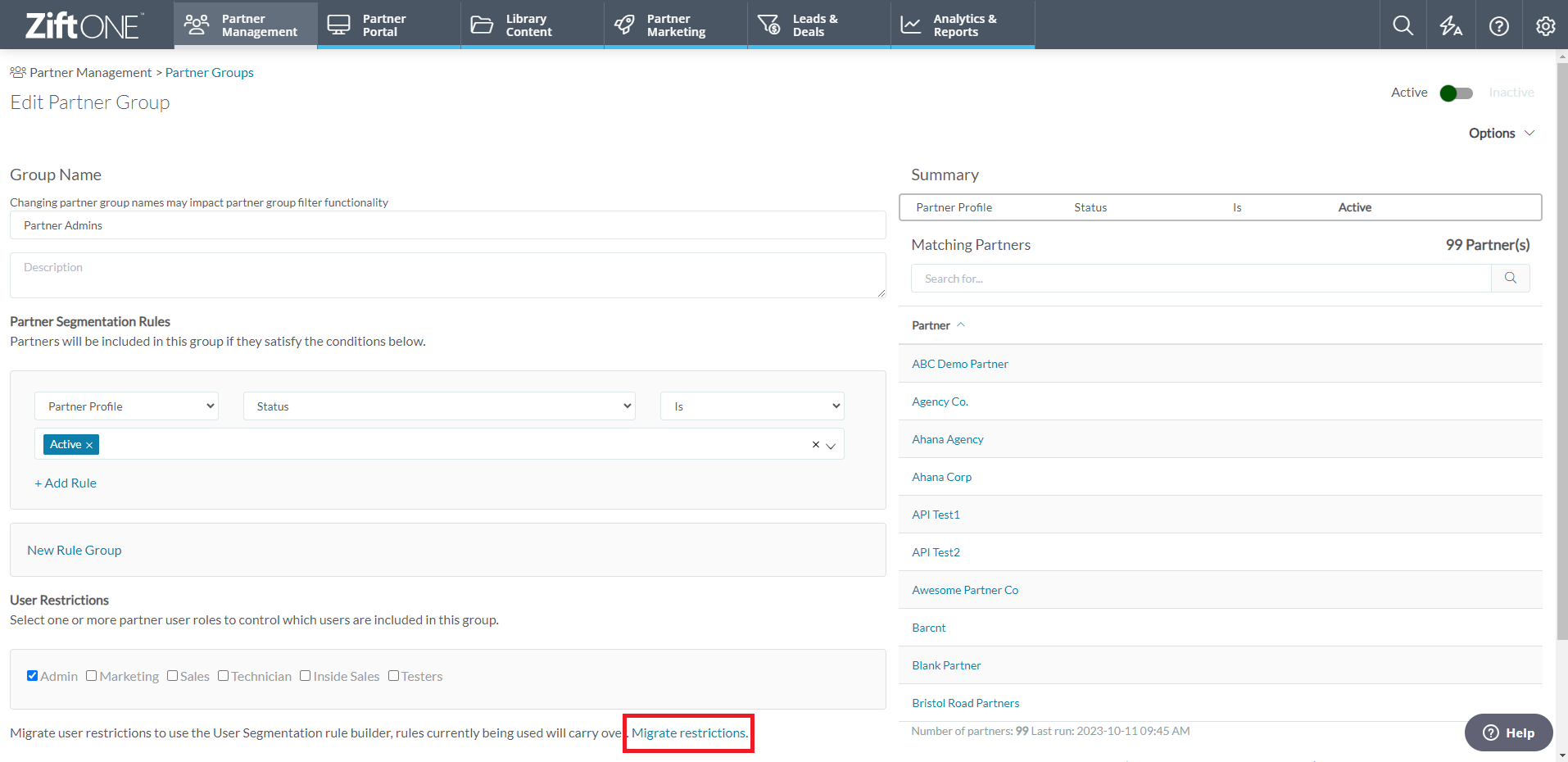Open the ABC Demo Partner link
Viewport: 1568px width, 762px height.
[960, 364]
